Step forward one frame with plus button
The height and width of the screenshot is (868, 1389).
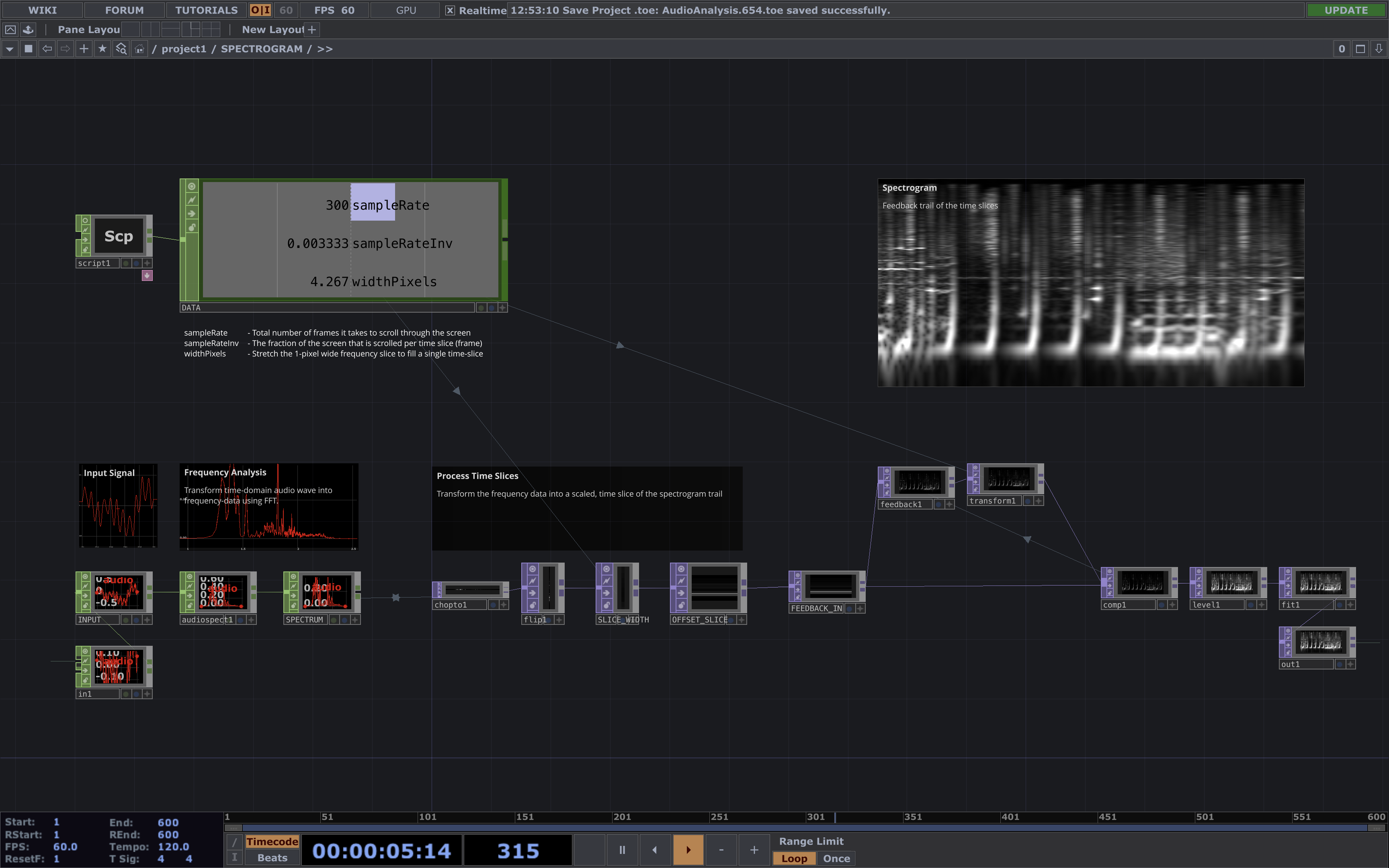(754, 850)
